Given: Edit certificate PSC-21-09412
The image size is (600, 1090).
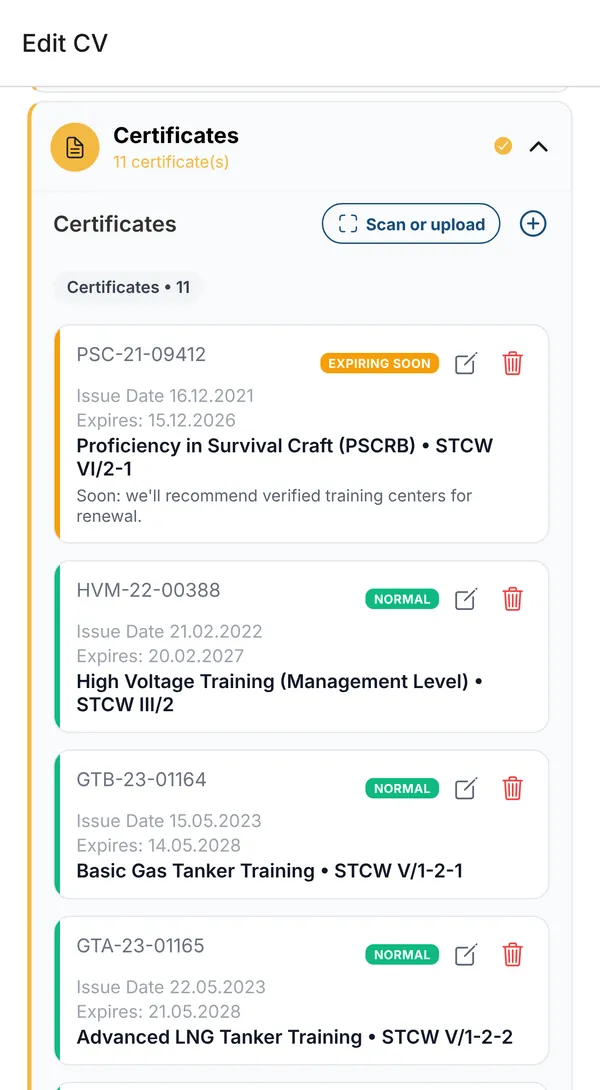Looking at the screenshot, I should point(466,363).
